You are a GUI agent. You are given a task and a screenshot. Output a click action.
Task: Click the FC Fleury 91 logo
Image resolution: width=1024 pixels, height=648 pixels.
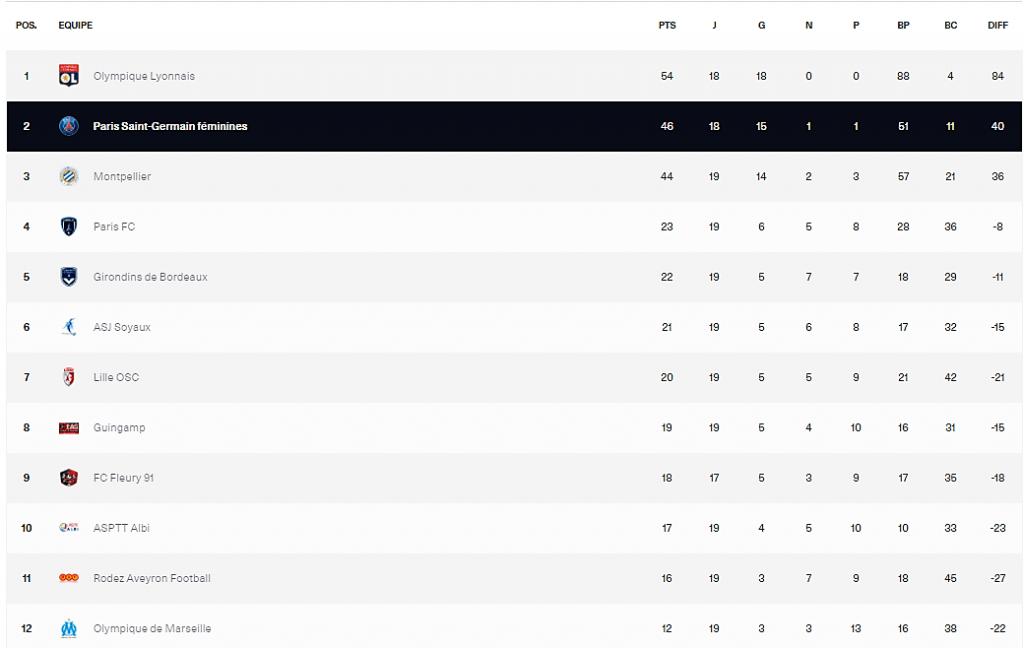[69, 478]
